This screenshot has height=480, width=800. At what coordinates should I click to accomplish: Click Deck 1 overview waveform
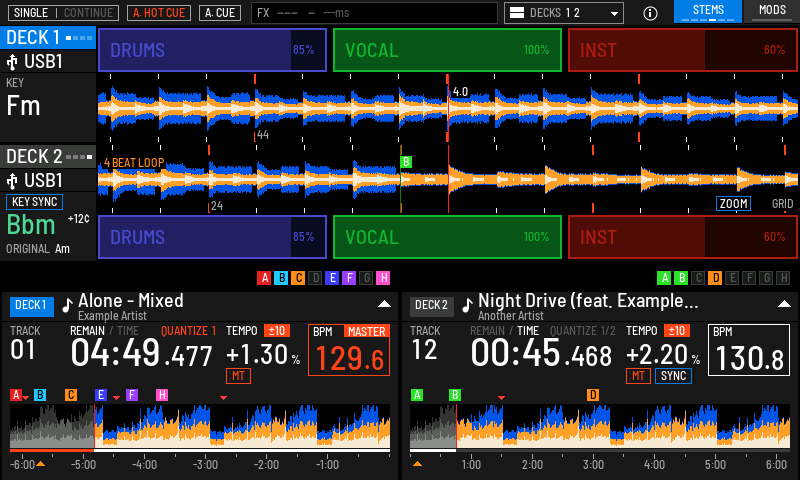200,426
